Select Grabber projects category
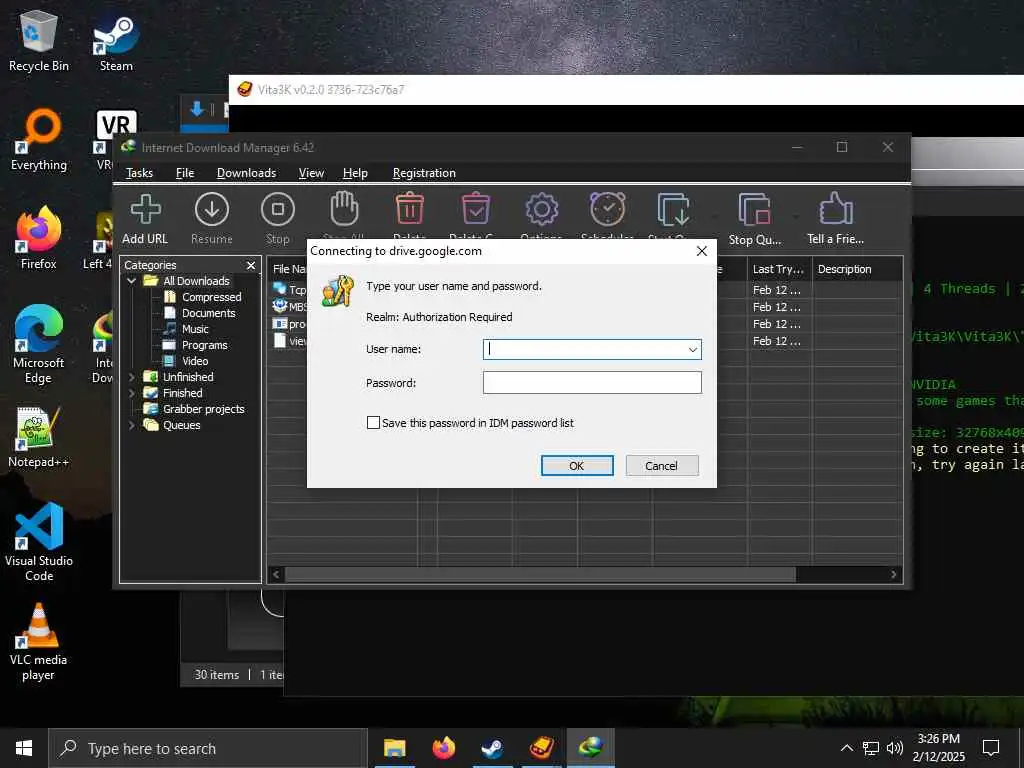 point(203,409)
